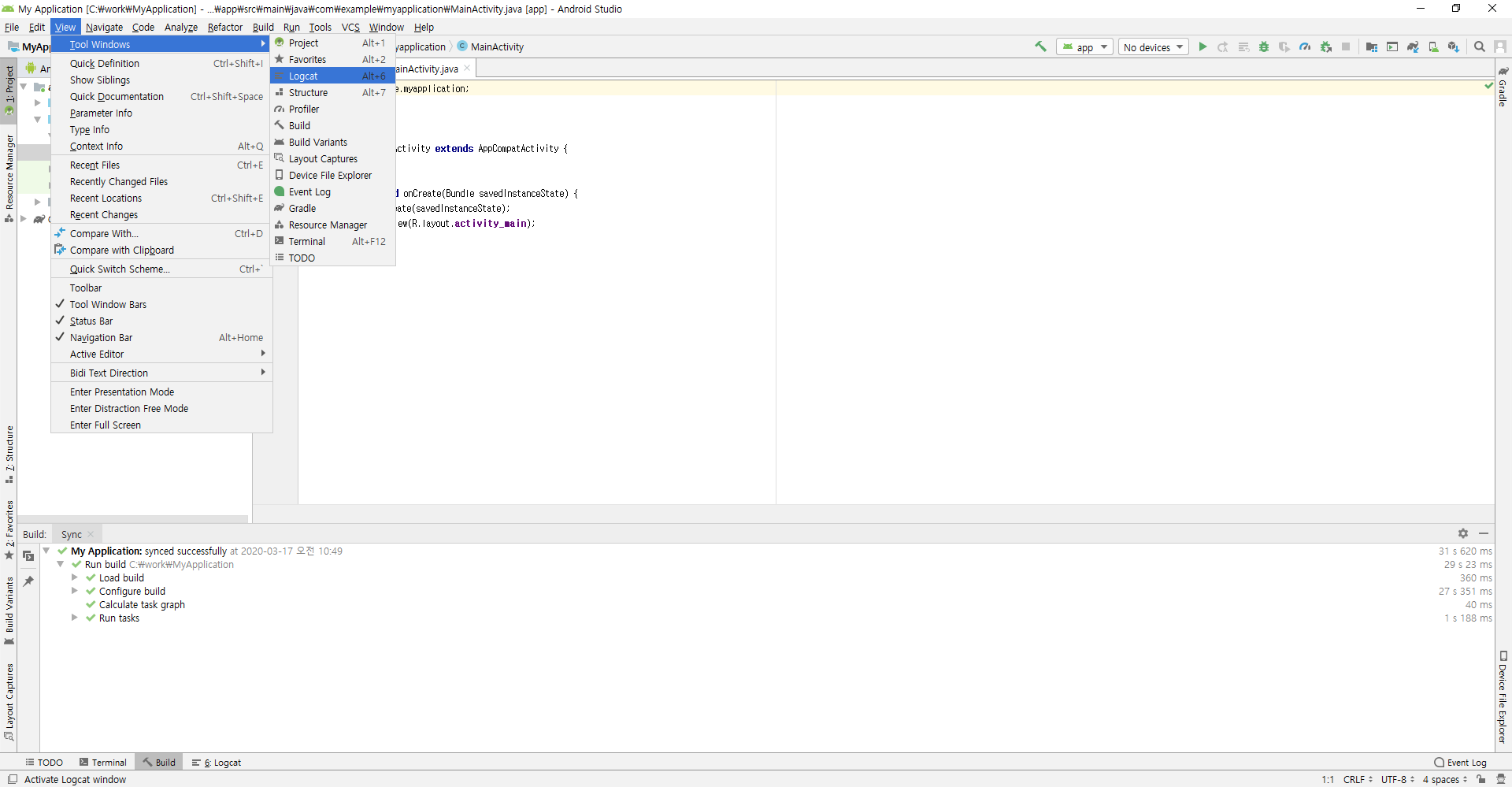This screenshot has width=1512, height=787.
Task: Click the 1:1 caret position indicator
Action: coord(1328,779)
